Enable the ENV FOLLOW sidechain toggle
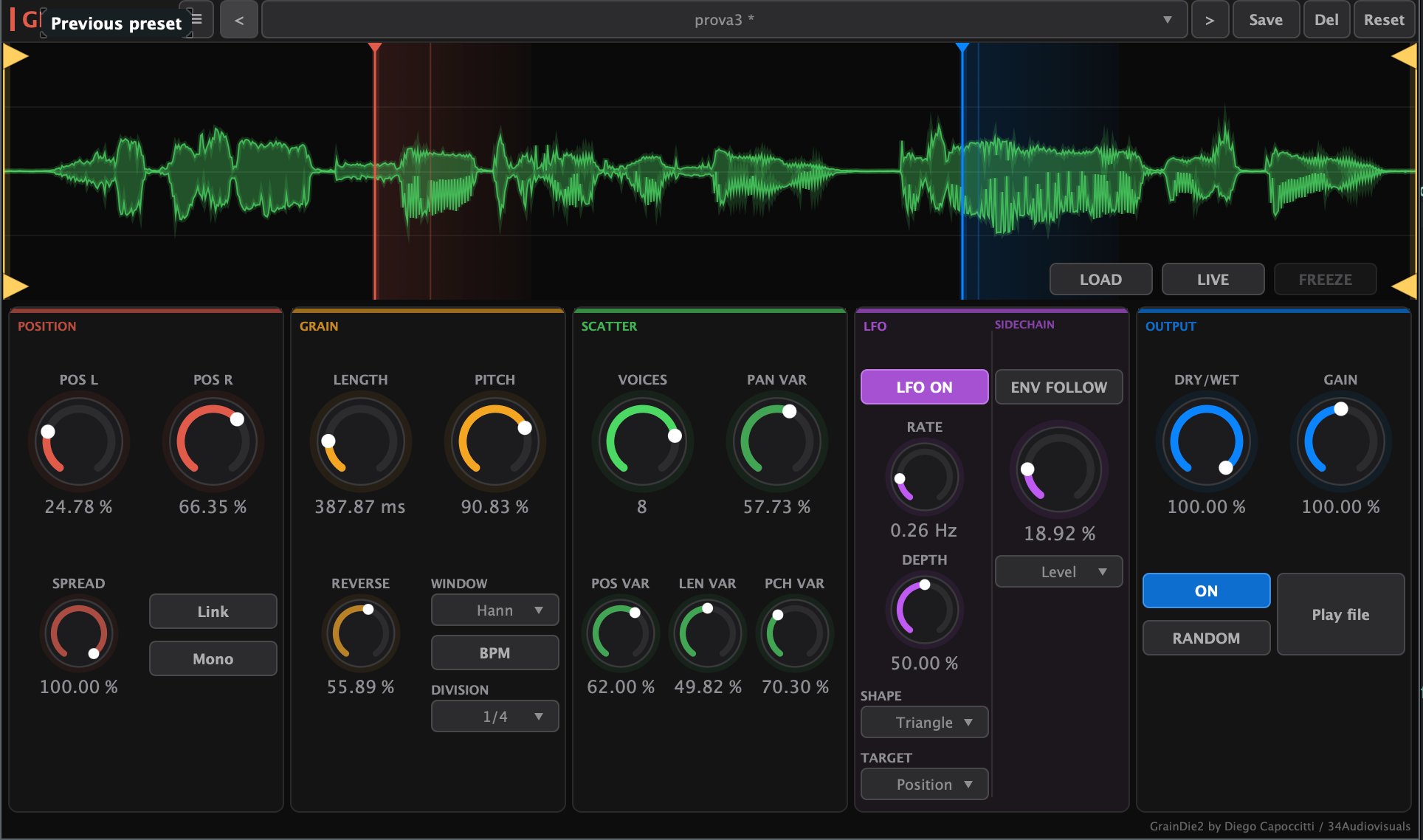The height and width of the screenshot is (840, 1423). [1058, 387]
